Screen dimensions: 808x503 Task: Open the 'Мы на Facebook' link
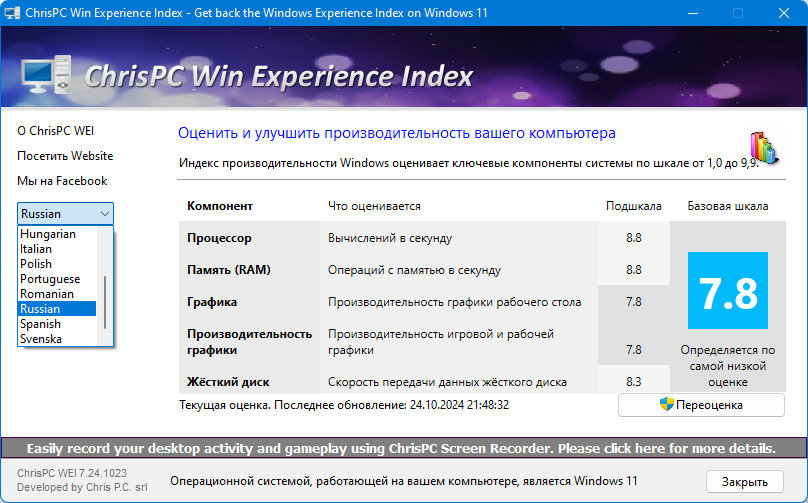pyautogui.click(x=62, y=181)
